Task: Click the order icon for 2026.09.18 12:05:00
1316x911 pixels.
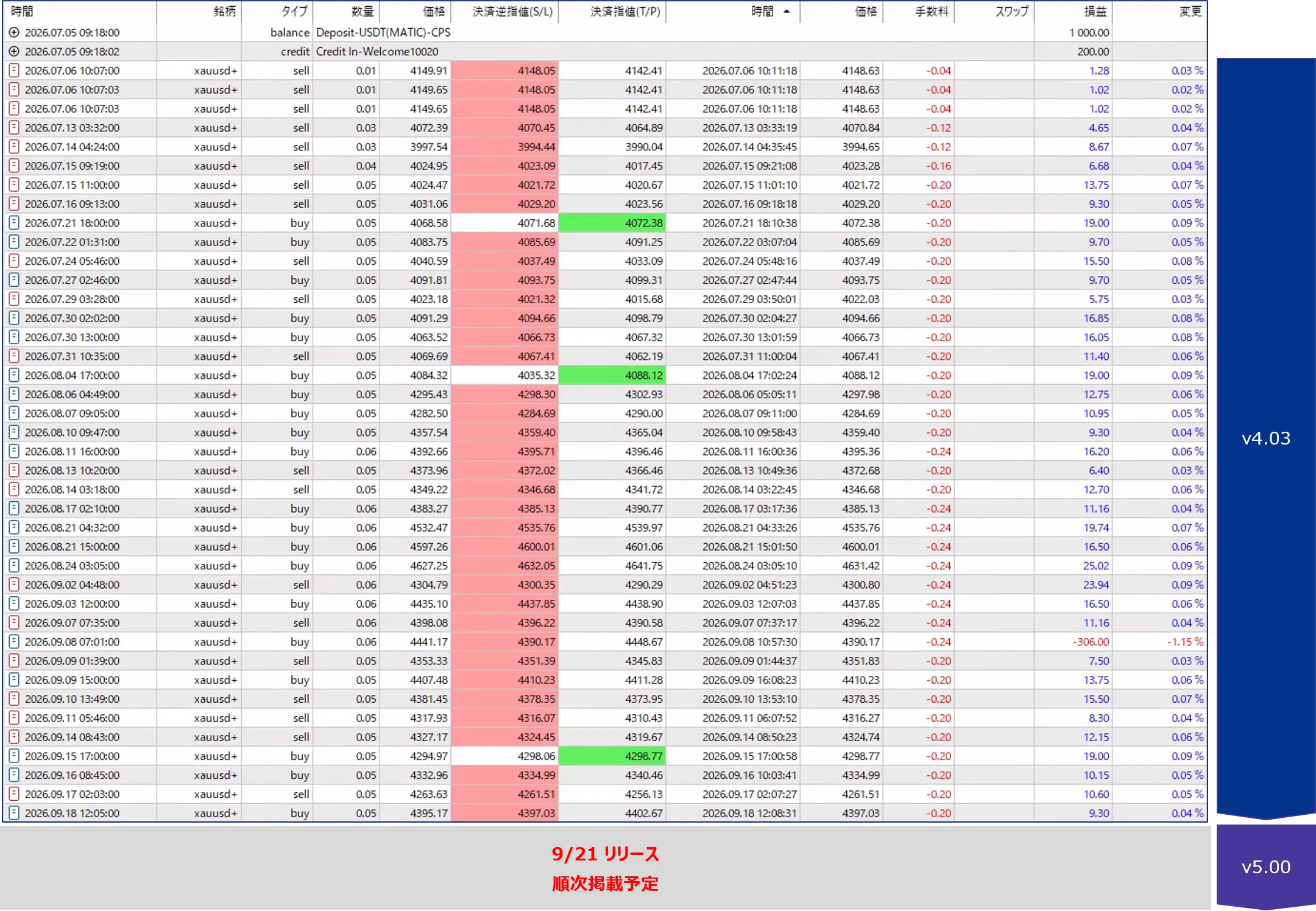Action: pyautogui.click(x=14, y=813)
